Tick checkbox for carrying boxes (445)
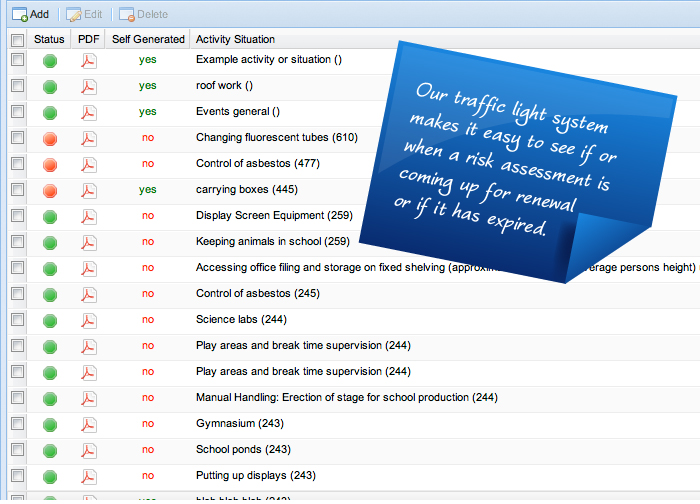 pyautogui.click(x=17, y=189)
